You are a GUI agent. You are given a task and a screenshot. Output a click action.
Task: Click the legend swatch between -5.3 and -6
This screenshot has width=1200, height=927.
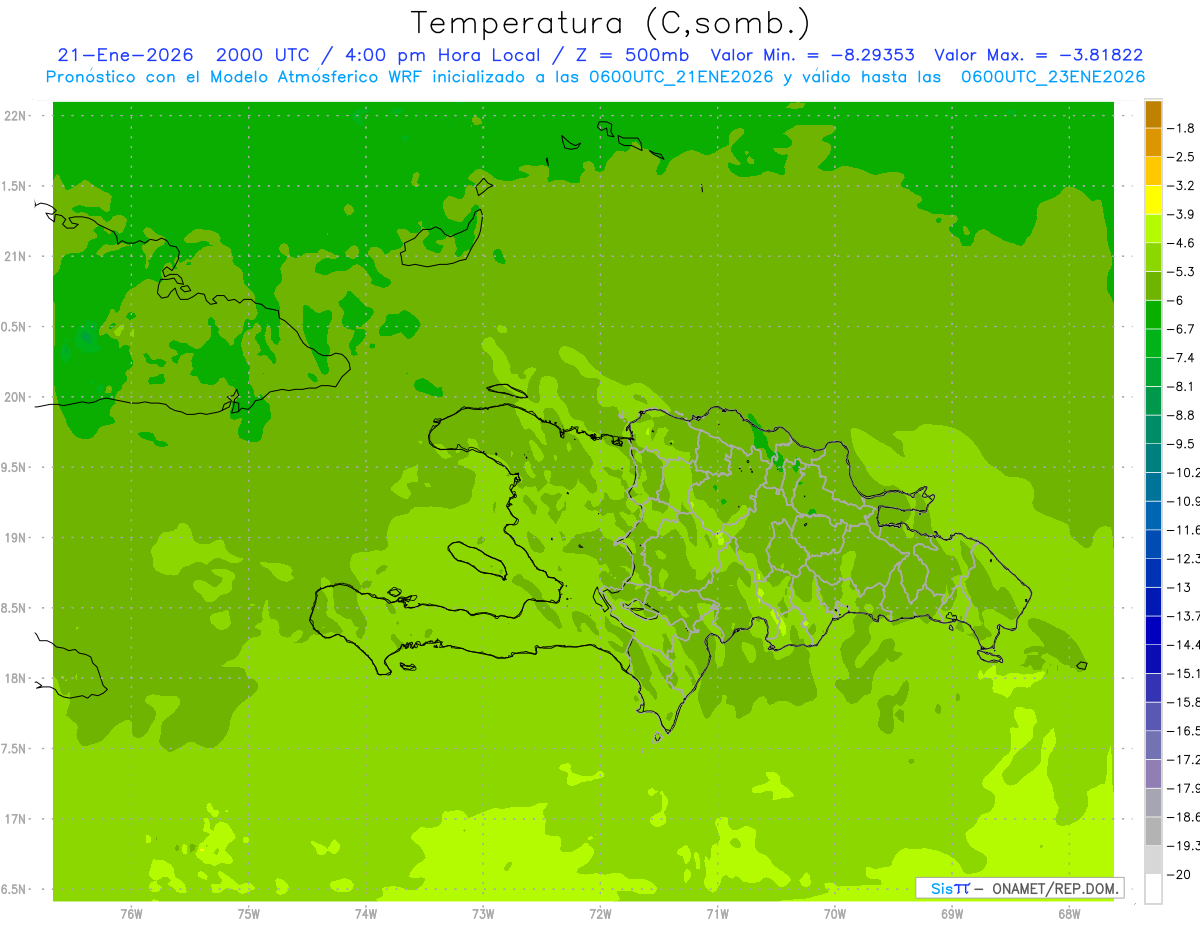1153,286
